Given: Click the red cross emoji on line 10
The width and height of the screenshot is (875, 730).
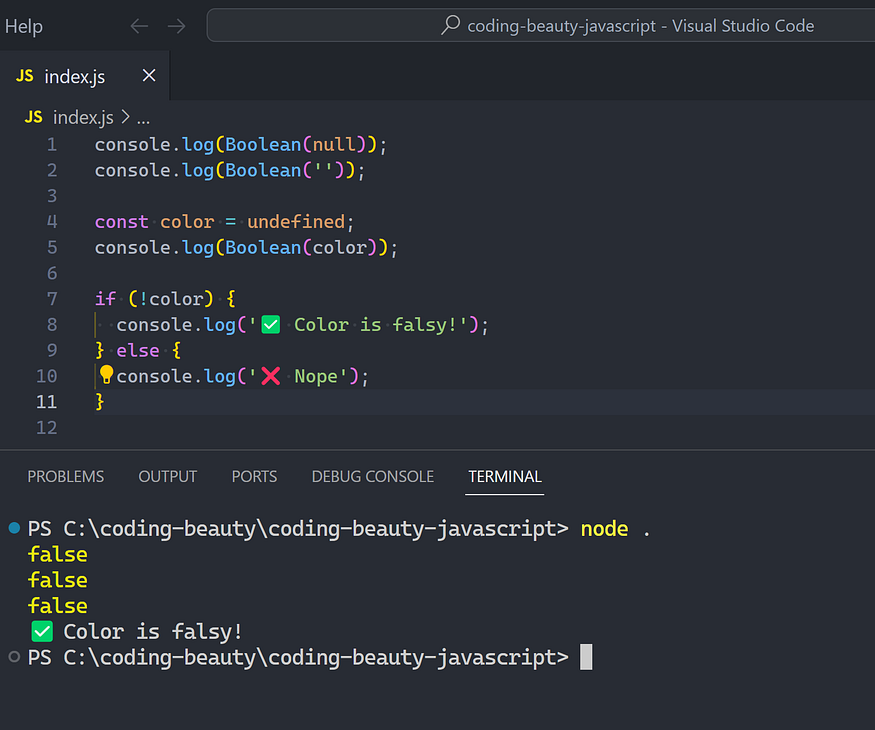Looking at the screenshot, I should pos(271,376).
